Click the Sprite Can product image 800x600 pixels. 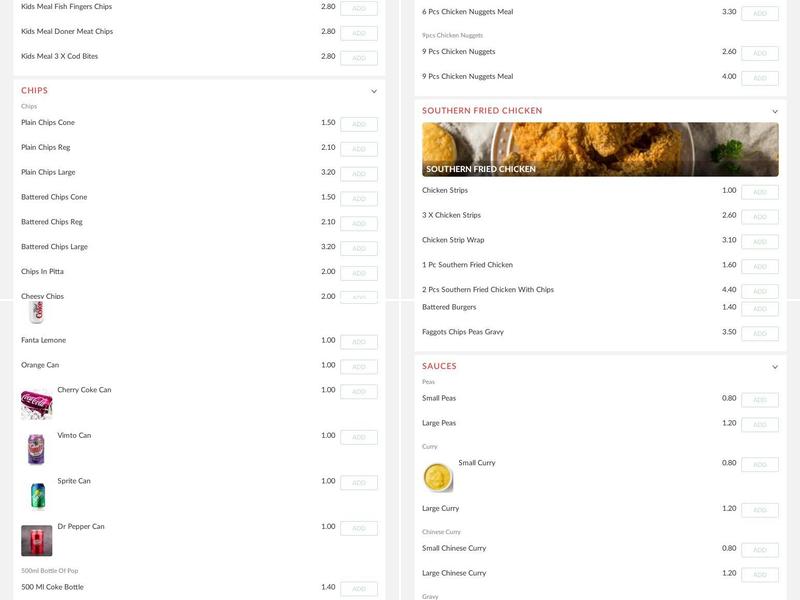(x=36, y=495)
